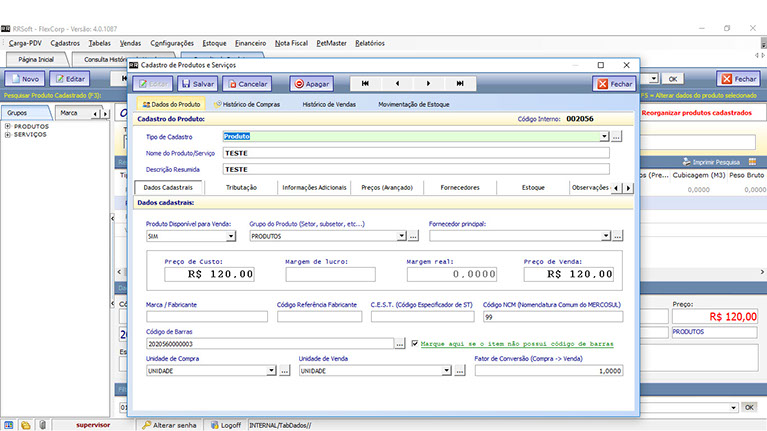Click the red Apagar delete button
Viewport: 767px width, 431px height.
pyautogui.click(x=311, y=84)
